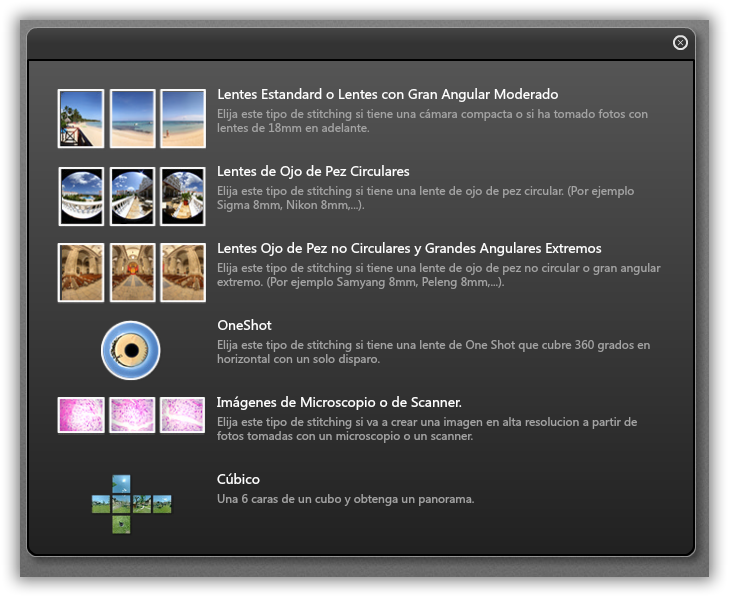Click the description about 360 grados en horizontal
The image size is (729, 597).
click(433, 352)
